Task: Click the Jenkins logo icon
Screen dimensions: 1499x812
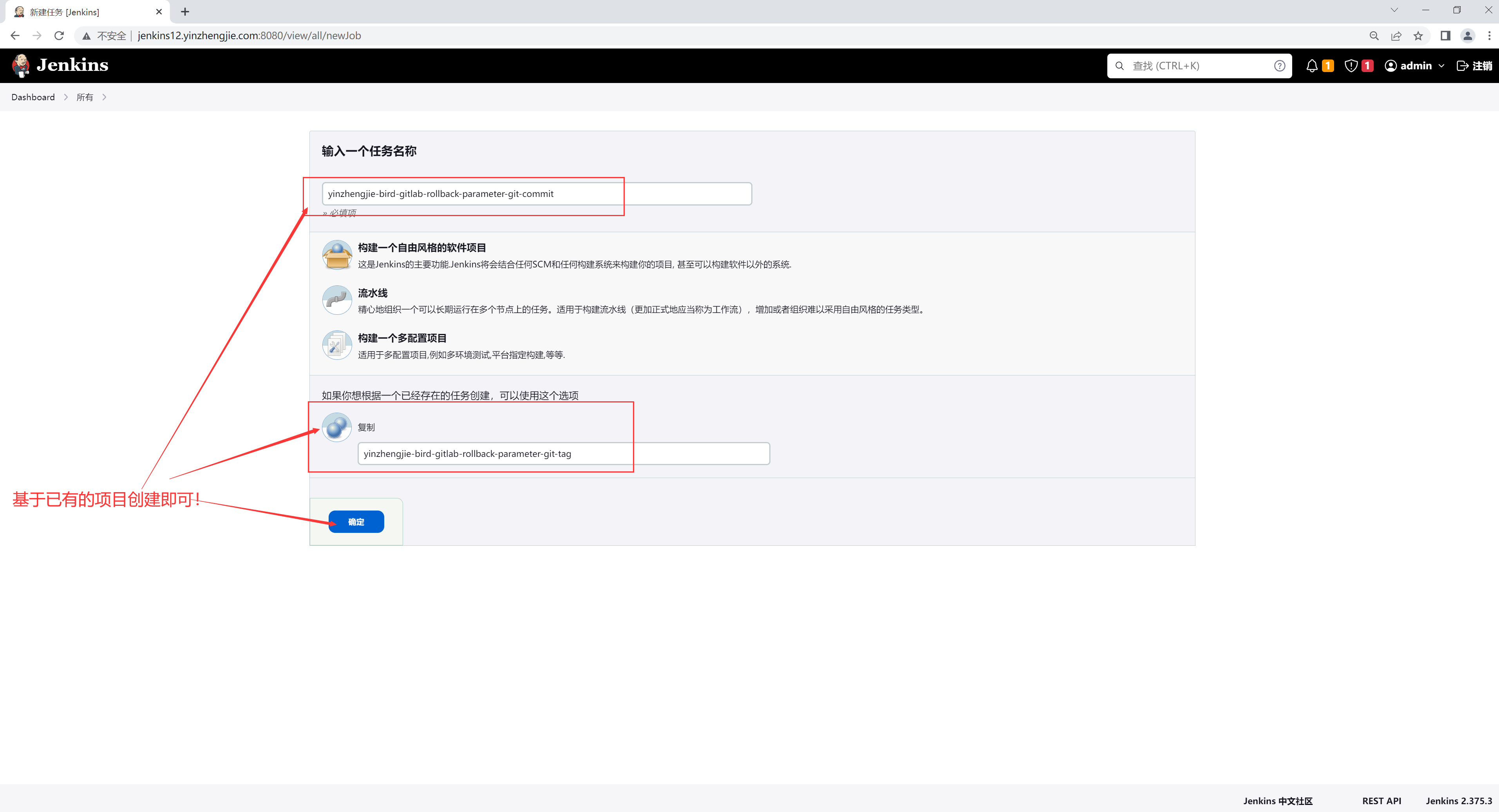Action: click(21, 65)
